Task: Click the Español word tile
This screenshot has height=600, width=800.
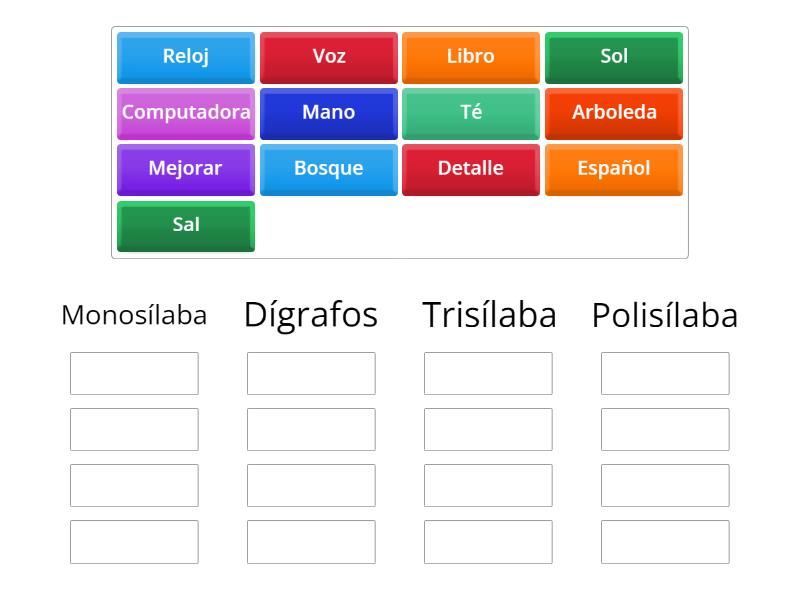Action: [x=614, y=169]
